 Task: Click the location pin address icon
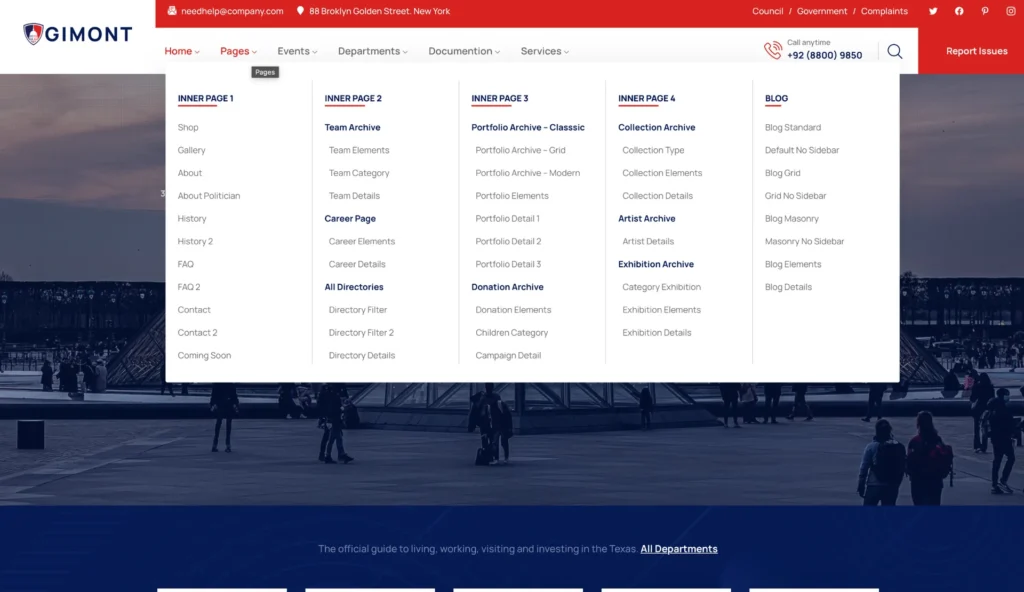pos(300,11)
